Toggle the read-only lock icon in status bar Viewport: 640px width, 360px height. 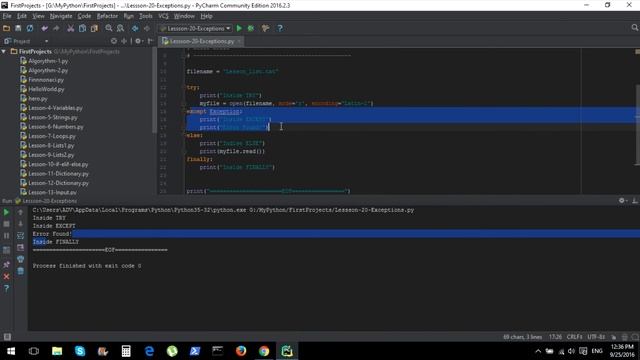tap(613, 337)
